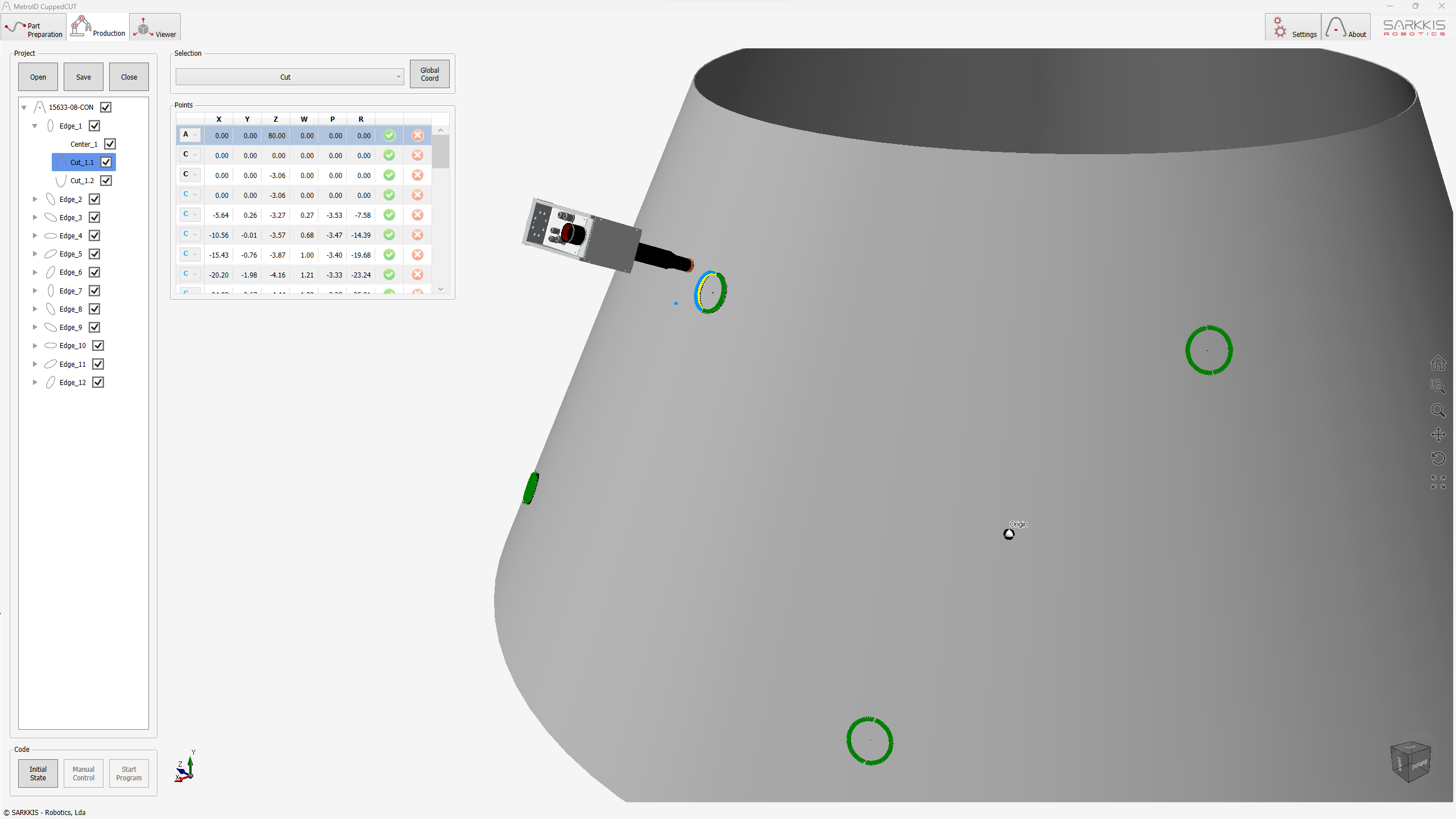Viewport: 1456px width, 819px height.
Task: Click the Open project button
Action: [38, 77]
